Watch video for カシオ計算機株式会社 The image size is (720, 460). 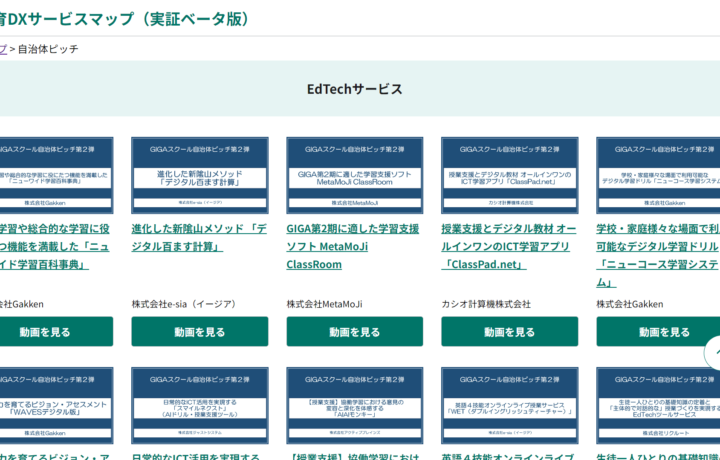[x=510, y=331]
